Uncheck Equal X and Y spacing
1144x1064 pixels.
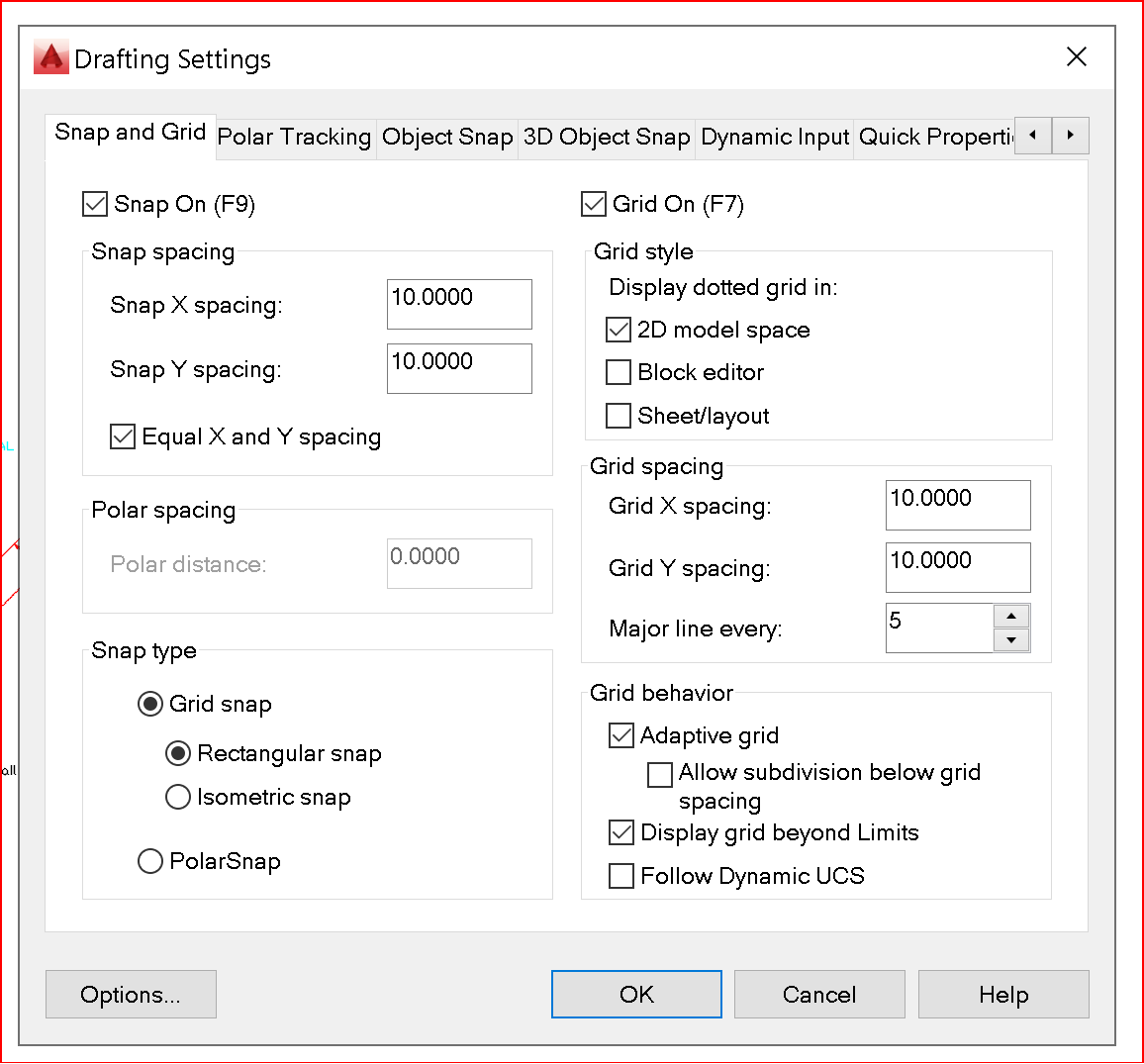click(123, 437)
